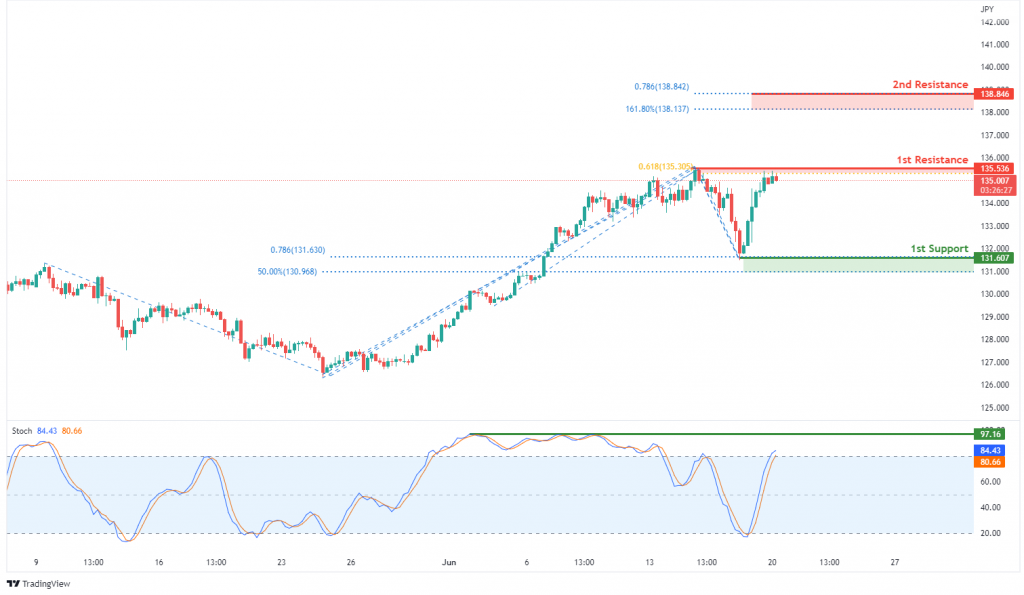The height and width of the screenshot is (595, 1024).
Task: Click the Stoch value 84.43
Action: click(x=47, y=431)
